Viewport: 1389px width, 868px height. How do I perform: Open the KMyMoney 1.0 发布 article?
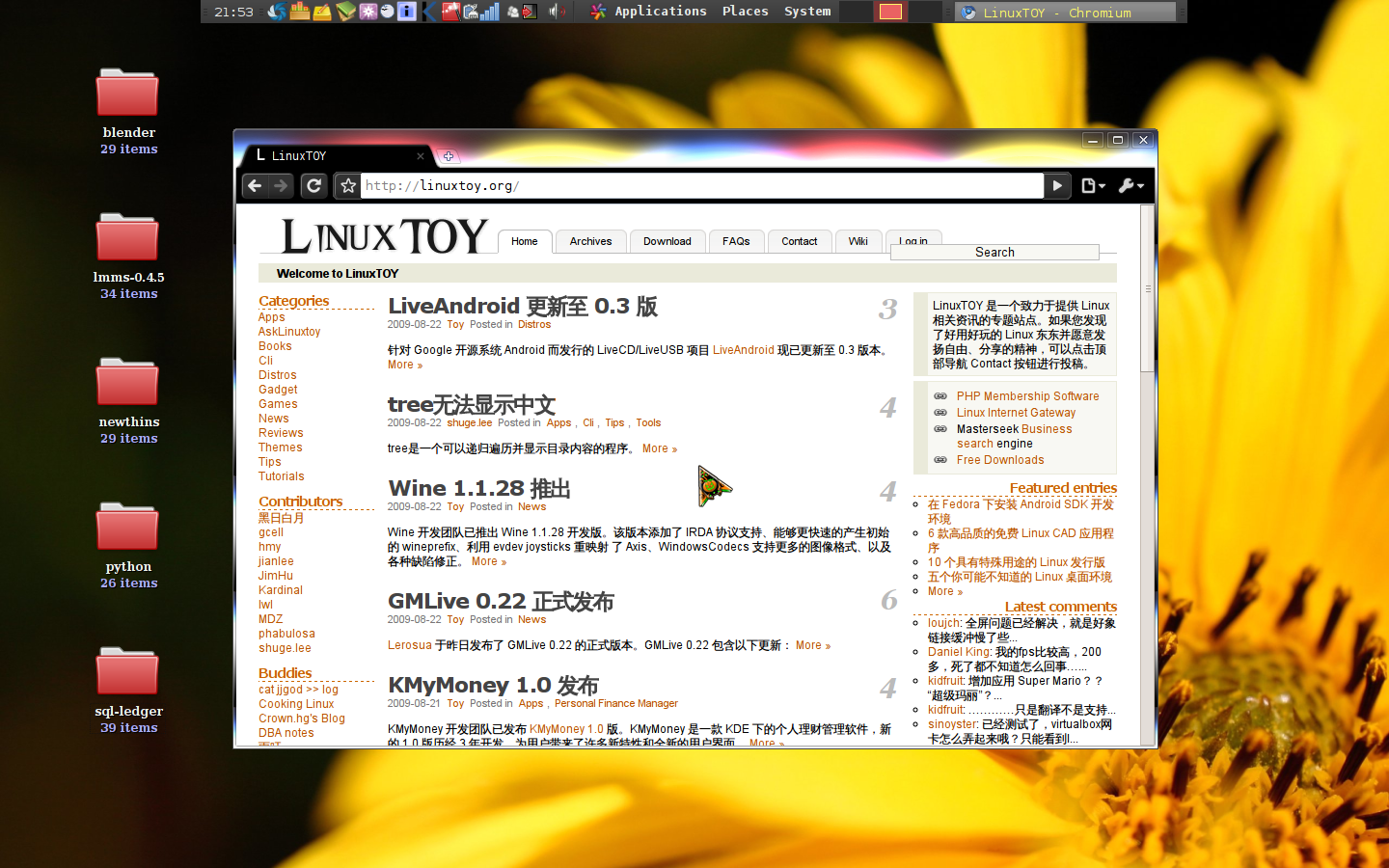tap(493, 686)
